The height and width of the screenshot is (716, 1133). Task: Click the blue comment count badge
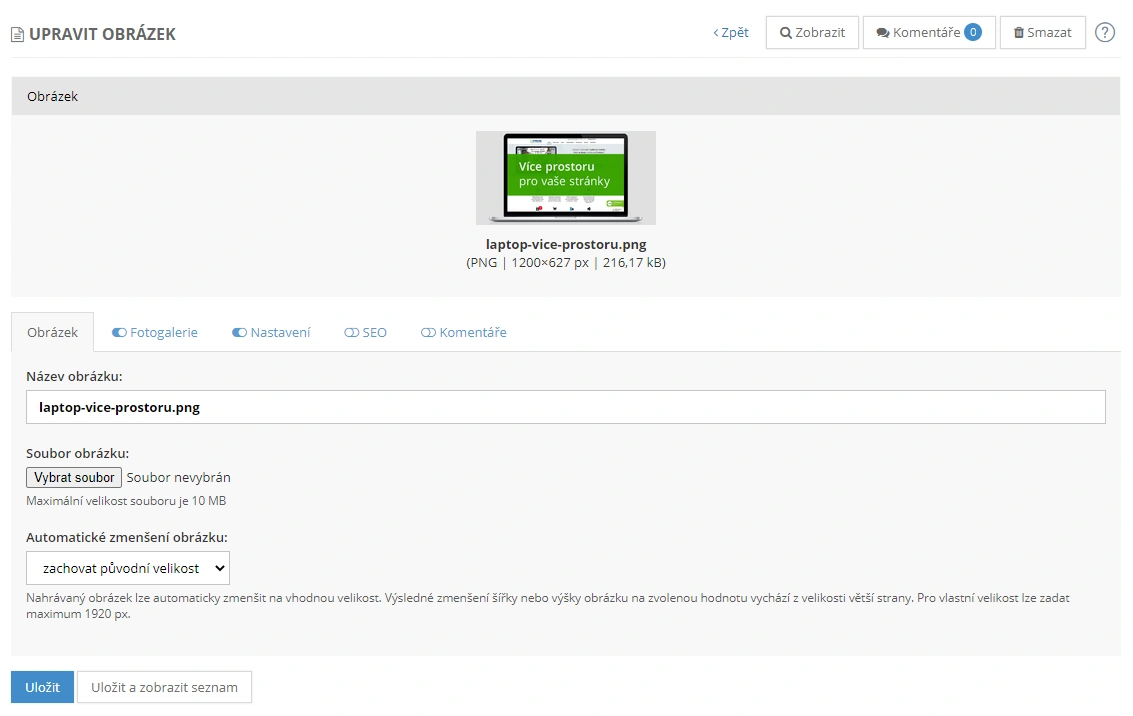pos(972,32)
